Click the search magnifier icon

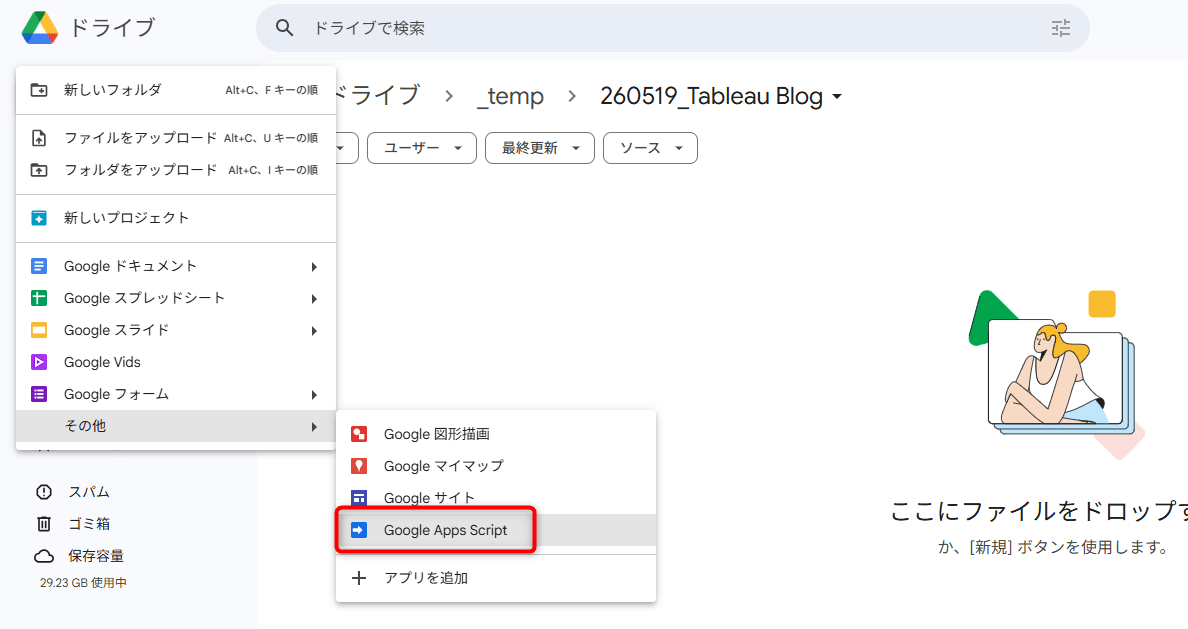point(284,28)
